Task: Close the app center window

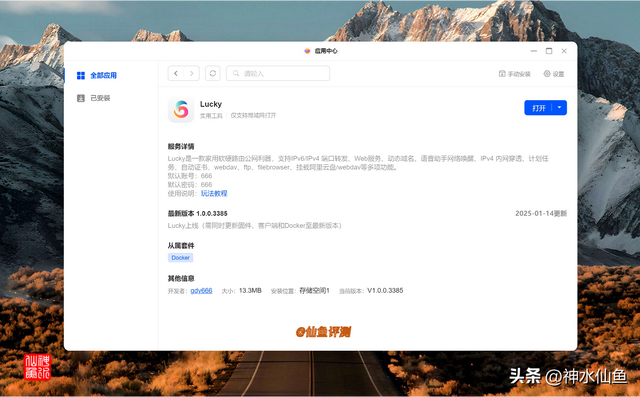Action: click(x=564, y=51)
